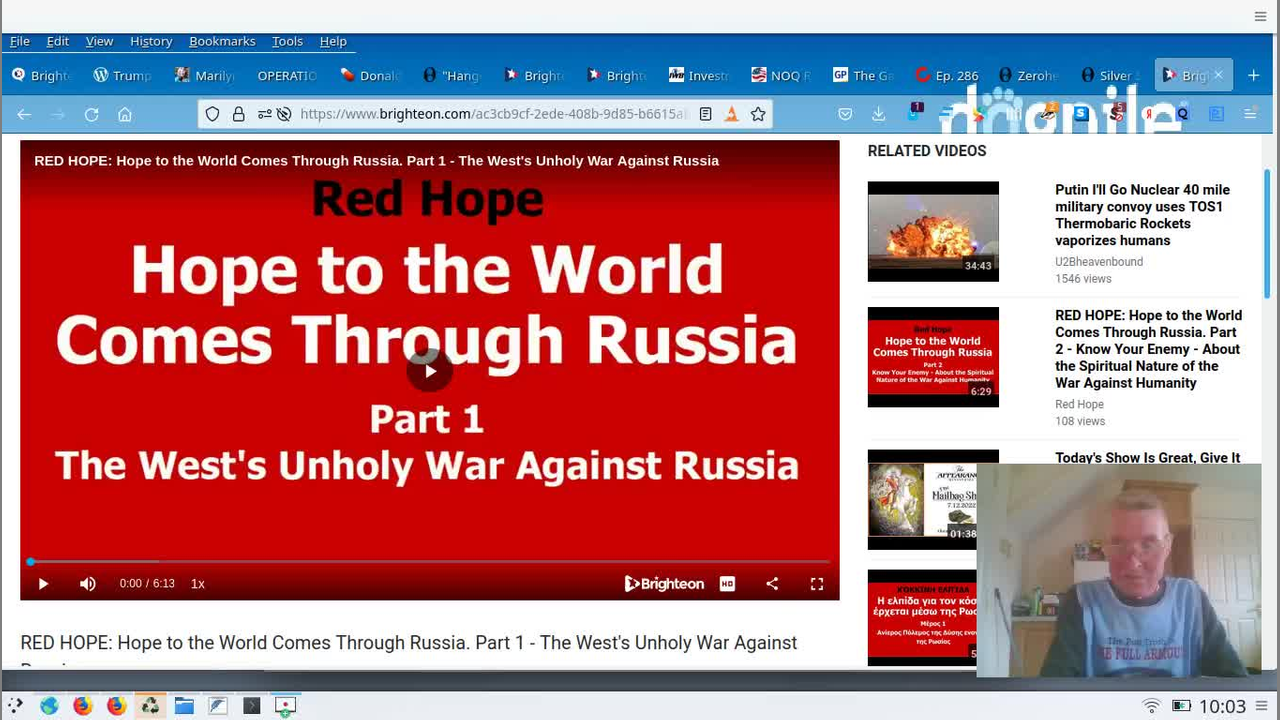Open the Firefox application menu
Viewport: 1280px width, 720px height.
pyautogui.click(x=1250, y=115)
